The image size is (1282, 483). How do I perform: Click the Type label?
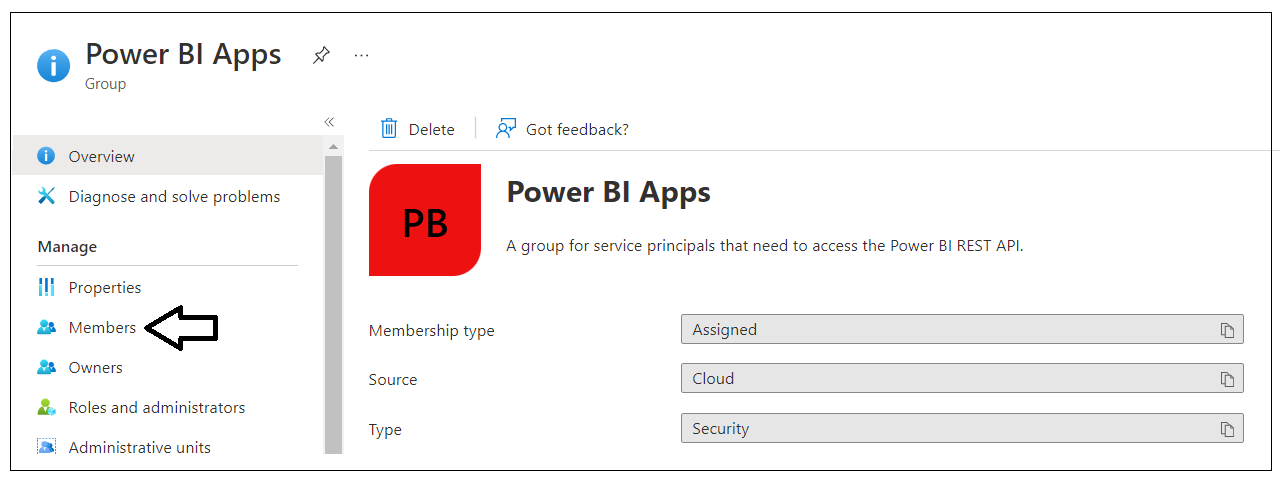point(385,429)
